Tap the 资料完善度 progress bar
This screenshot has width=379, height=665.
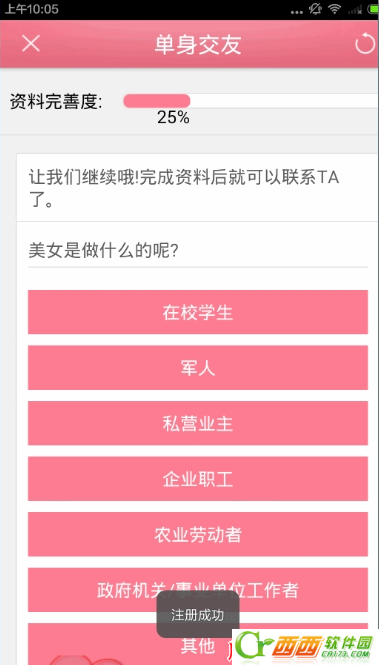[x=251, y=101]
